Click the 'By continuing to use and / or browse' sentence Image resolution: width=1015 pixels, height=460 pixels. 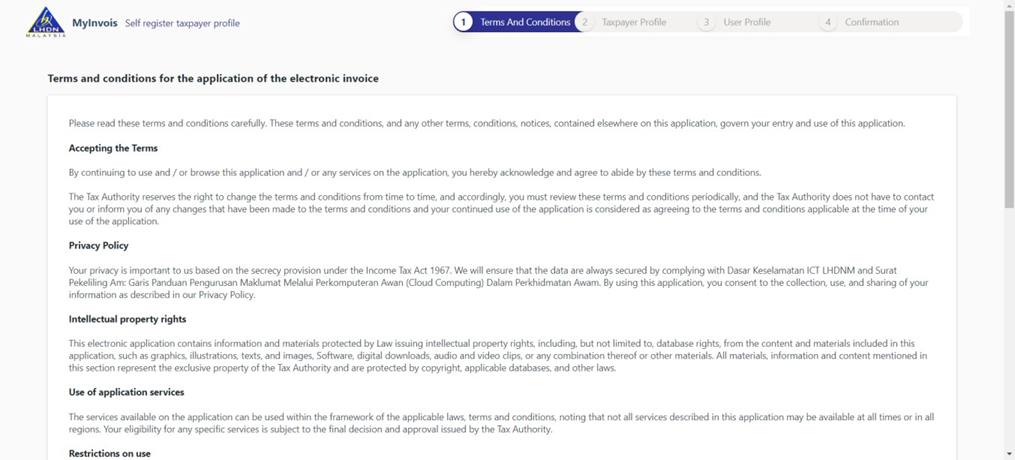415,173
